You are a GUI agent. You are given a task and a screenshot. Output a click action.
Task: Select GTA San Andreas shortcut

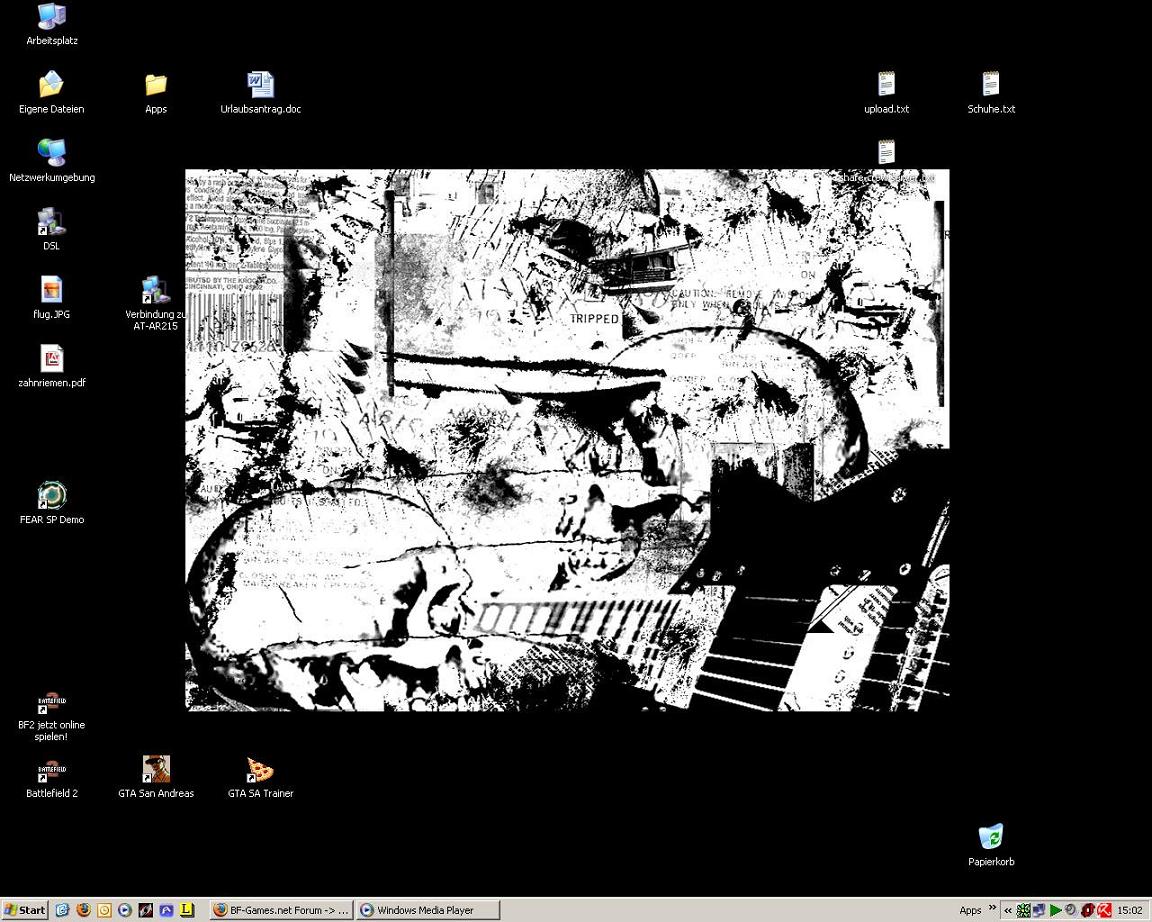156,777
